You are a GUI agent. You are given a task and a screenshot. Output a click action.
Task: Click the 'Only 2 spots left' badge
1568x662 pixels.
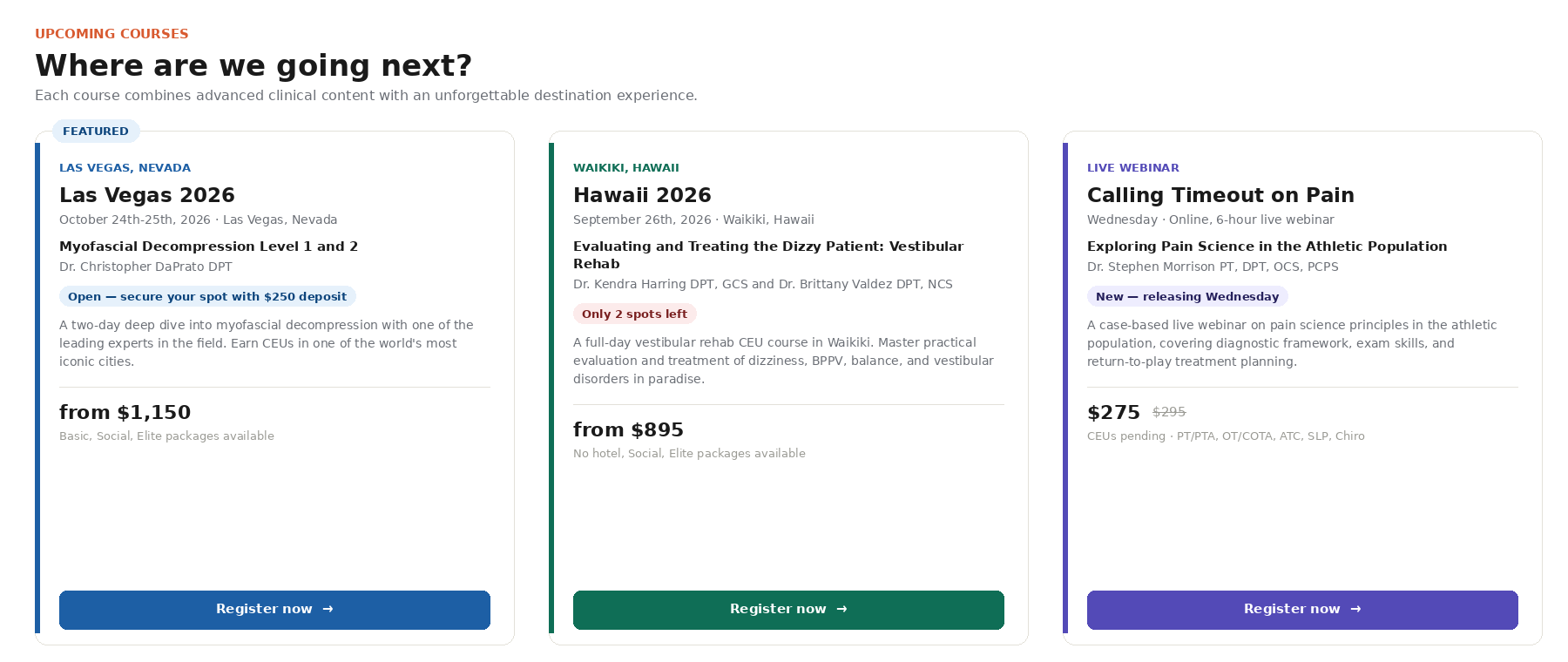pyautogui.click(x=634, y=314)
